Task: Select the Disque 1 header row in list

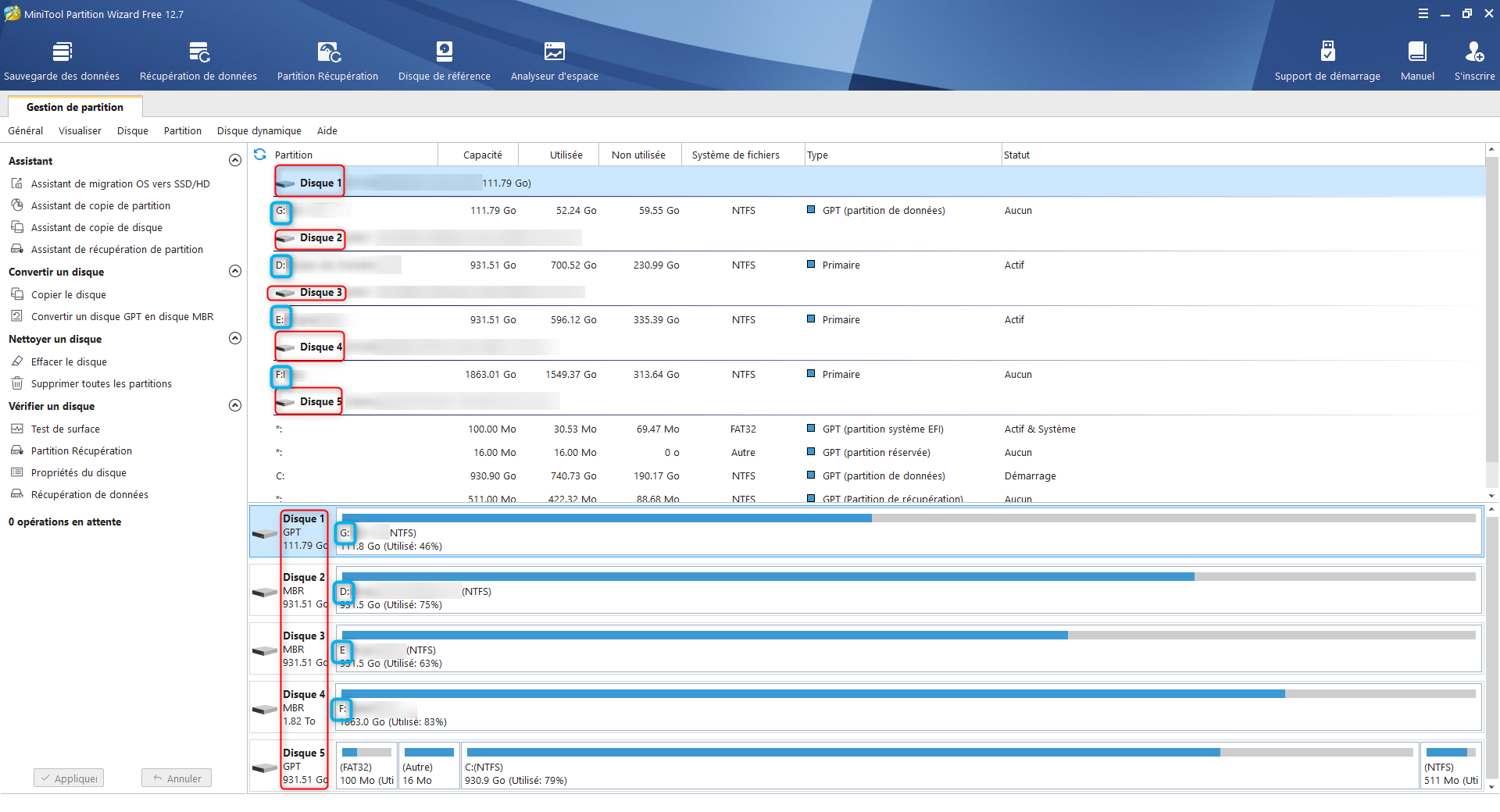Action: coord(866,183)
